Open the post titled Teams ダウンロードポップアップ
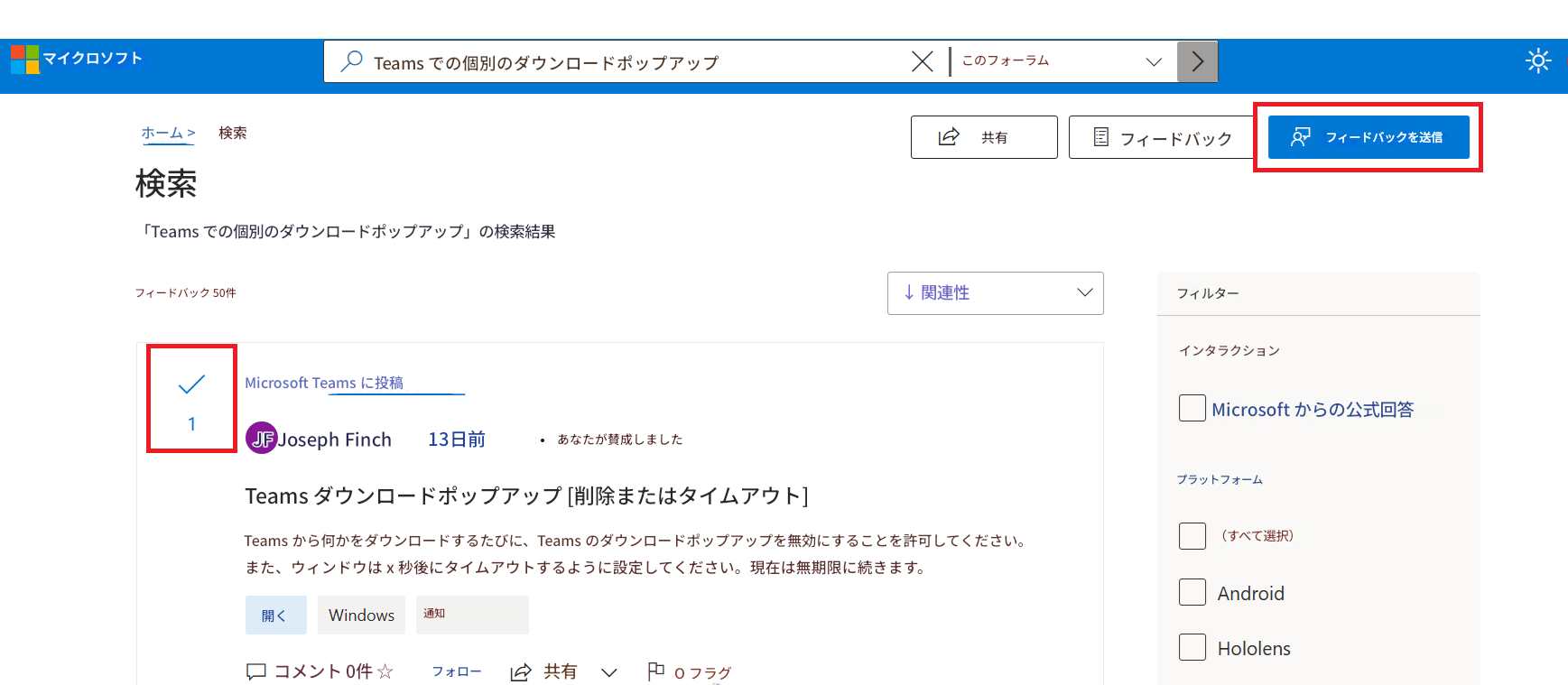Screen dimensions: 1568x685 [526, 495]
